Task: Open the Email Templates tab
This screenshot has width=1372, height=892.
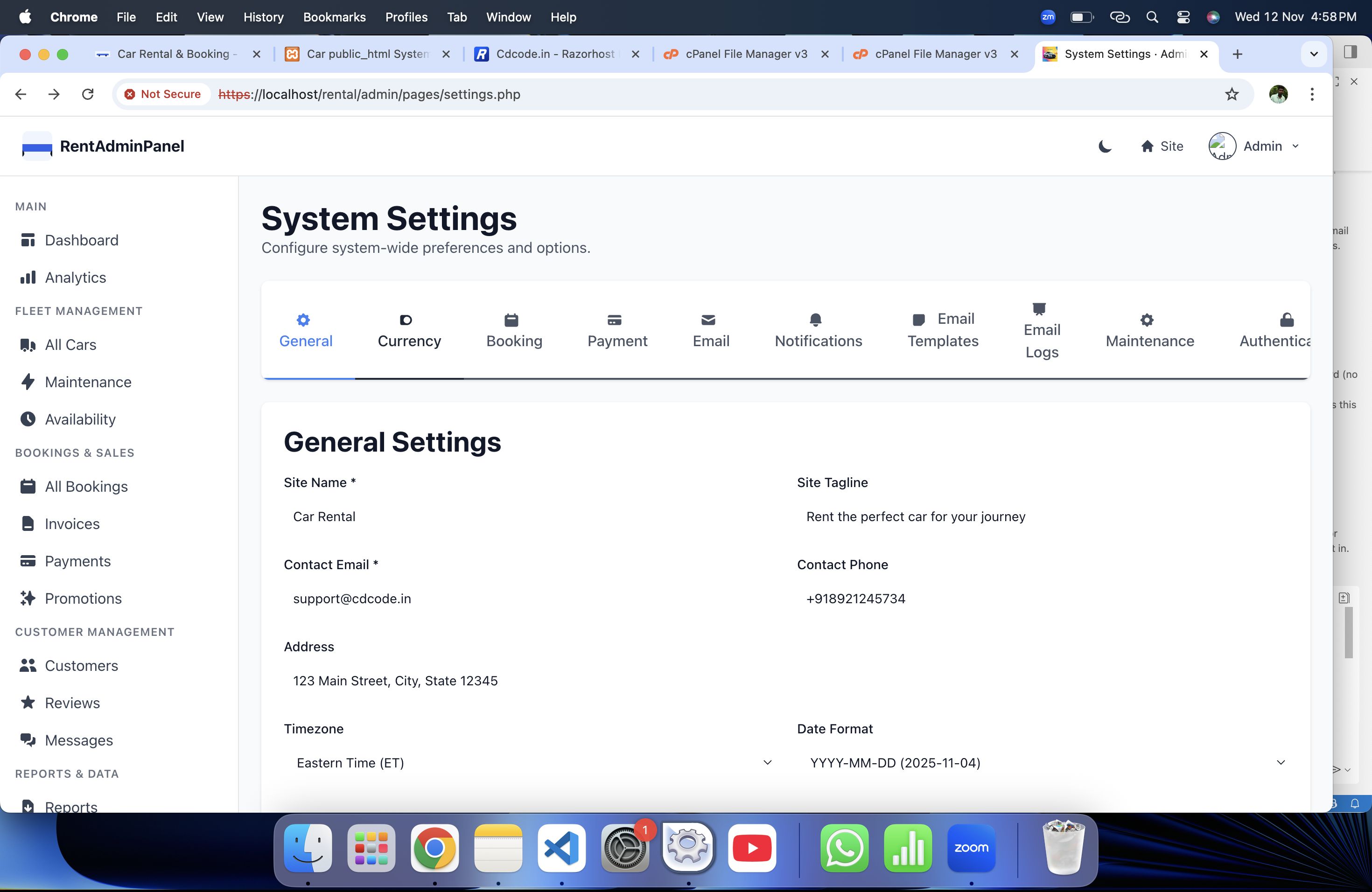Action: pyautogui.click(x=943, y=330)
